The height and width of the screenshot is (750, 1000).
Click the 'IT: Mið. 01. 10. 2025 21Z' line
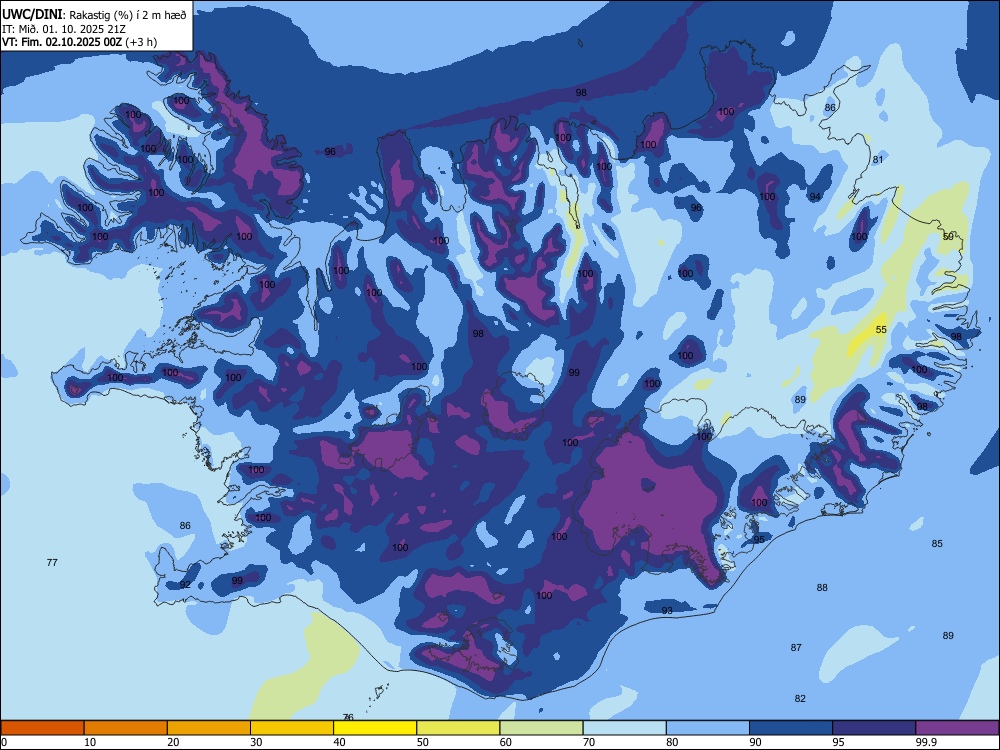pyautogui.click(x=63, y=29)
